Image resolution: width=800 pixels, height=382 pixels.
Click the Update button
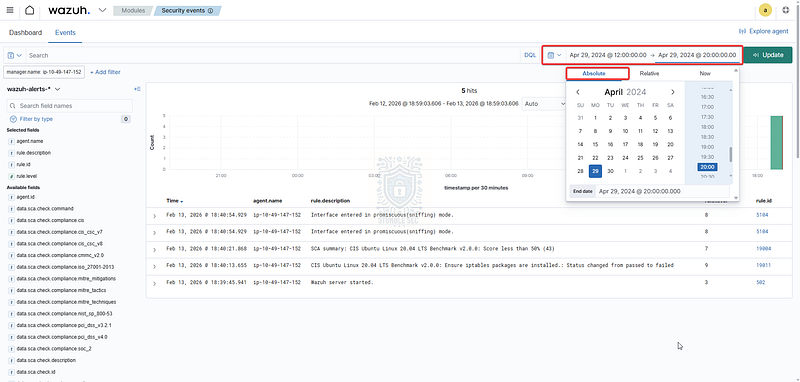click(x=768, y=55)
